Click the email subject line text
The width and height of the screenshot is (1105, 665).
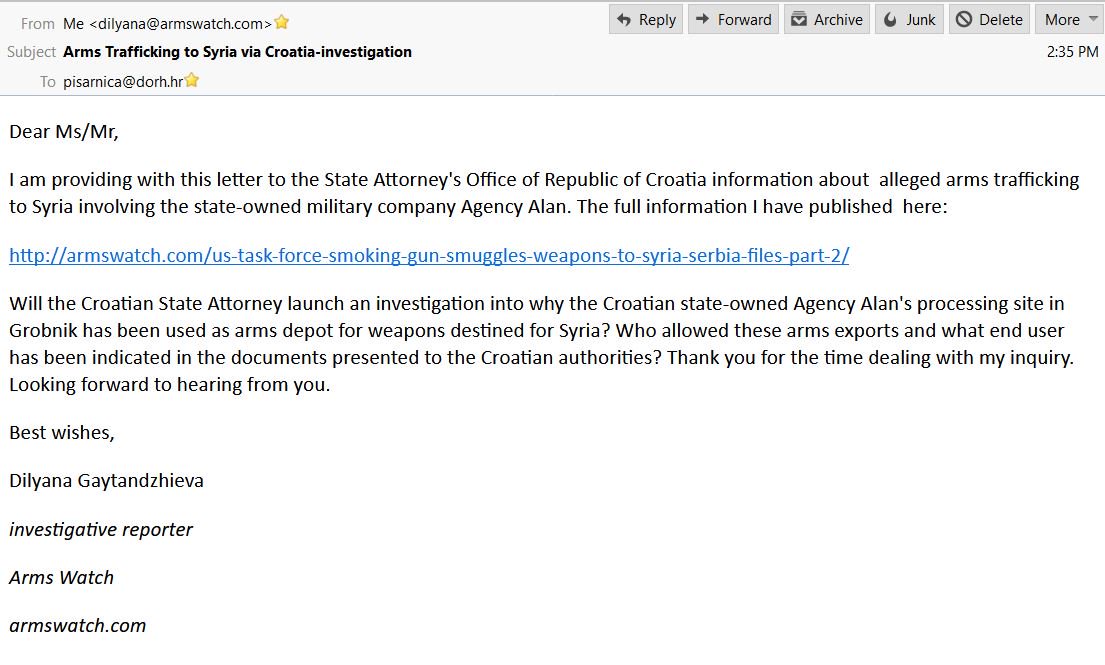(237, 52)
